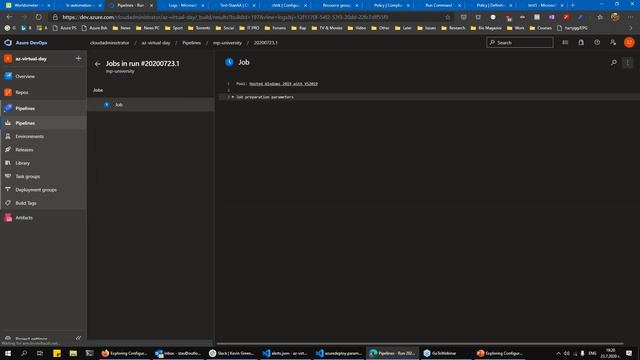Search the job log with magnifier
Image resolution: width=640 pixels, height=360 pixels.
pyautogui.click(x=613, y=62)
